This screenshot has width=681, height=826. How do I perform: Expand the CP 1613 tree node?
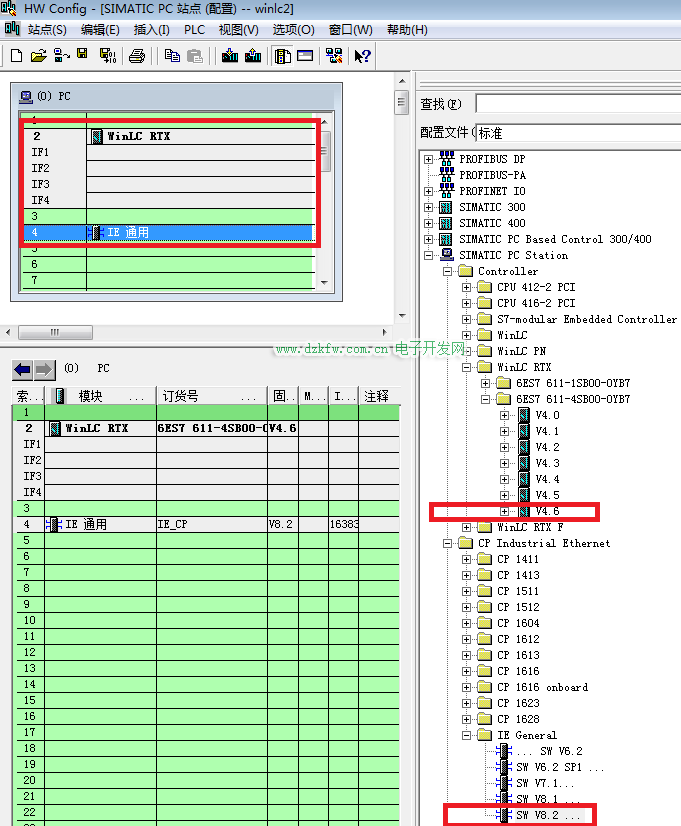467,655
